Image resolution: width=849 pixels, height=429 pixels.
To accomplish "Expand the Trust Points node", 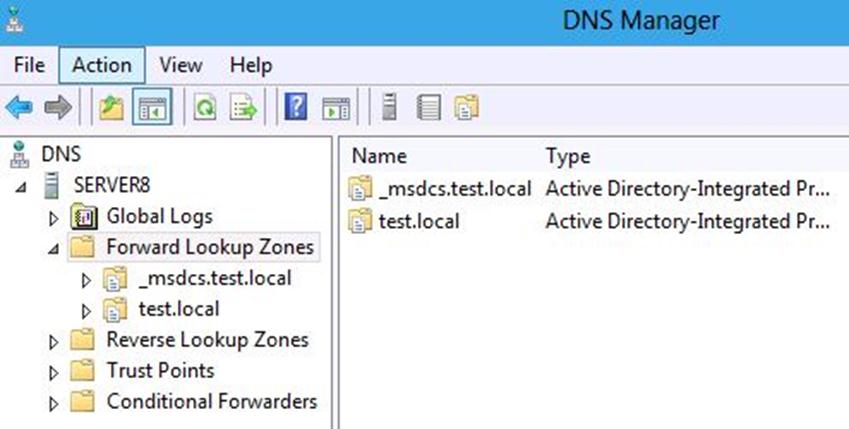I will pos(53,373).
